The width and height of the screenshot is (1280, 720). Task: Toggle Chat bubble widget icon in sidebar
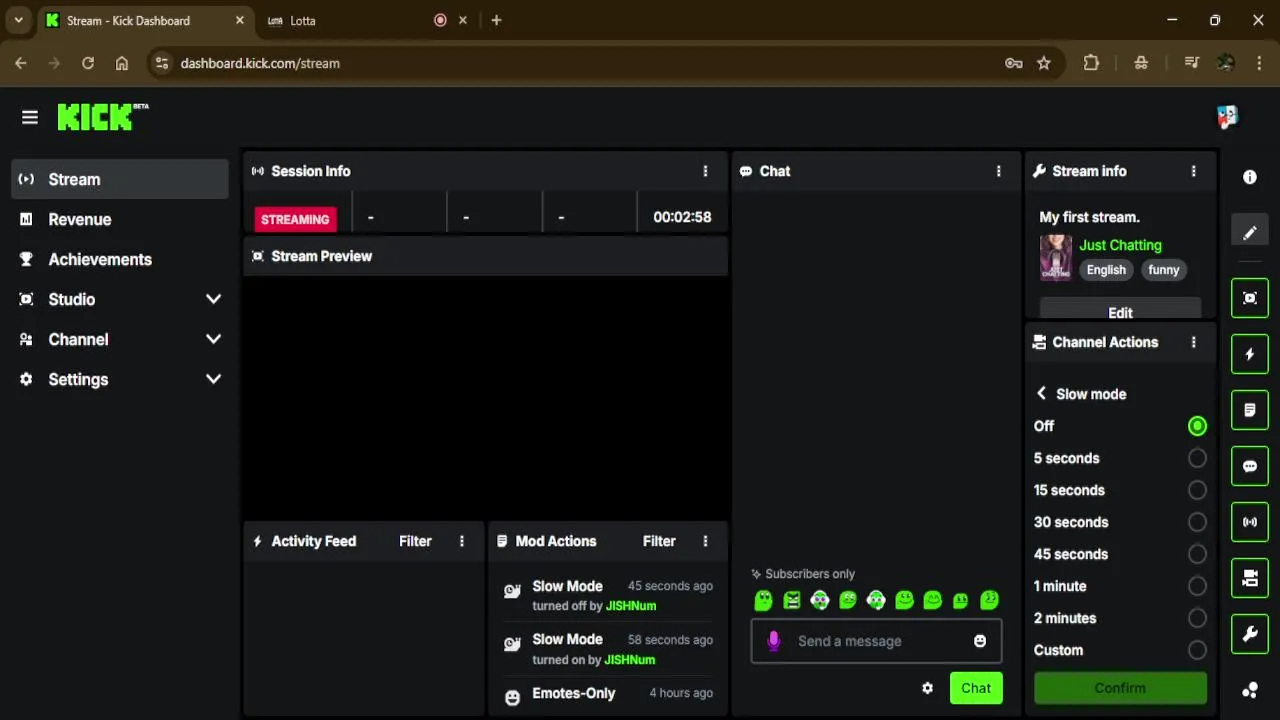pos(1250,466)
